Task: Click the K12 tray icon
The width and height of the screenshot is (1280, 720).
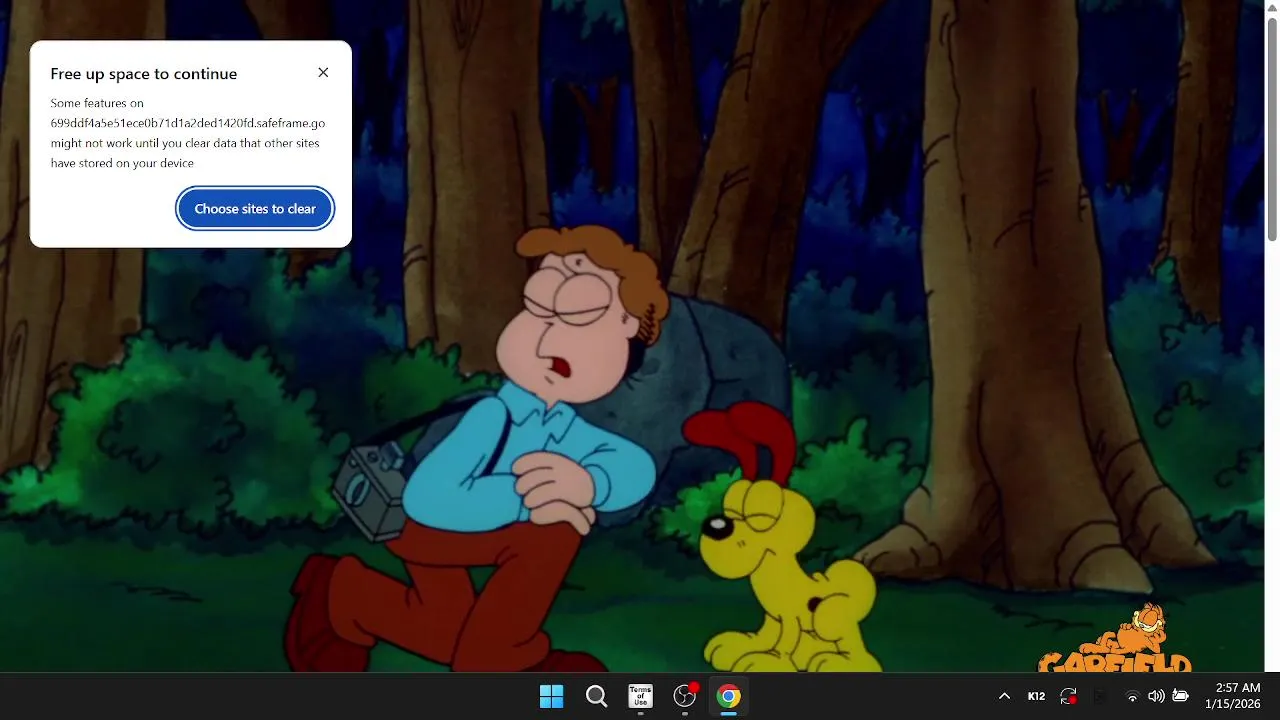Action: coord(1036,697)
